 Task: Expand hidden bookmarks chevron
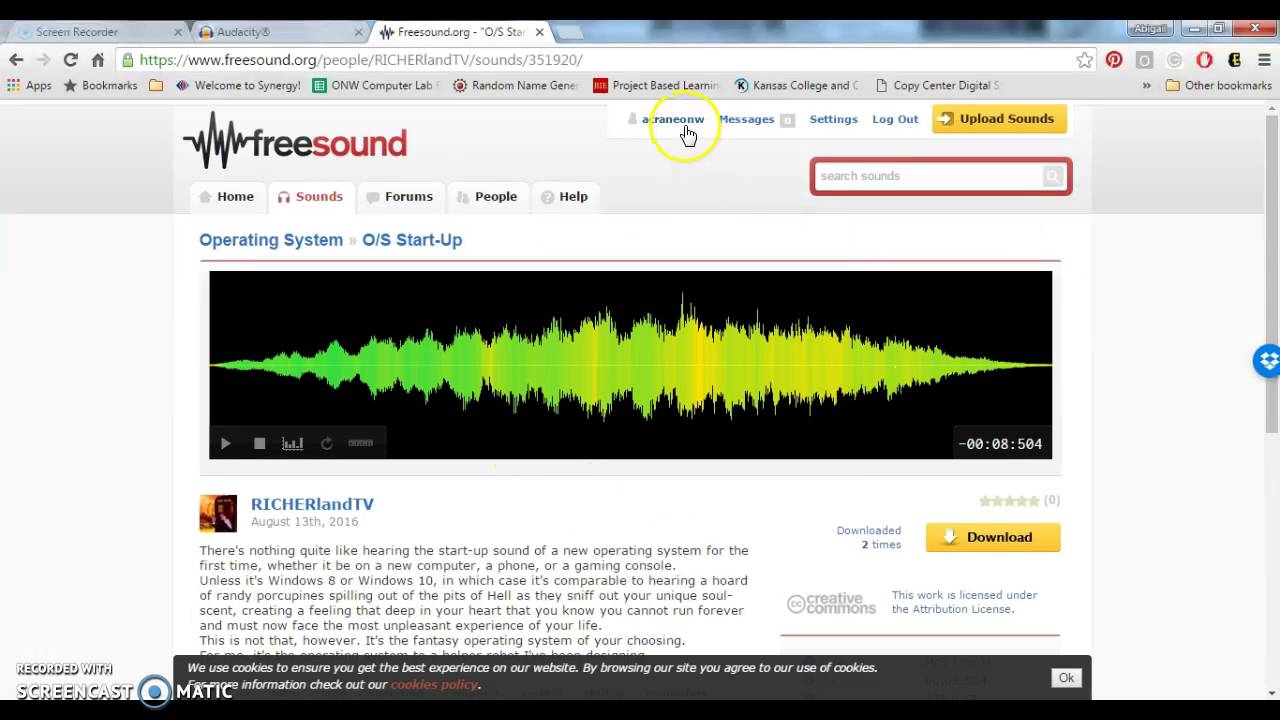(x=1146, y=86)
